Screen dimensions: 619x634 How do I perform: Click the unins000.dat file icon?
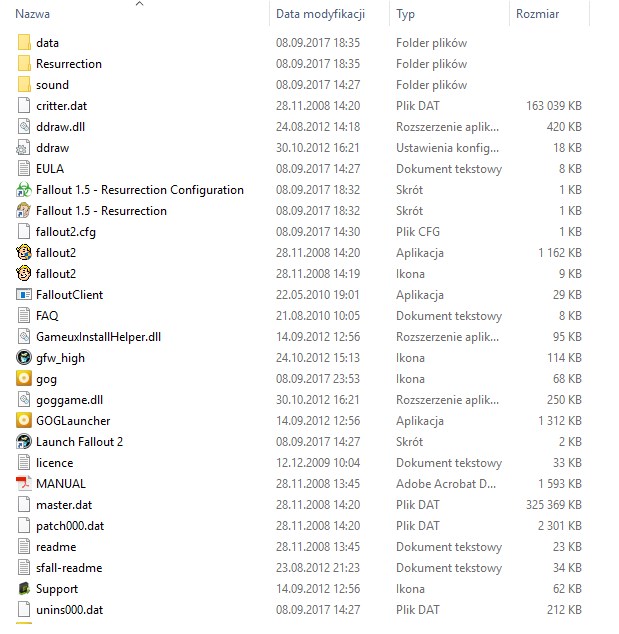click(24, 610)
